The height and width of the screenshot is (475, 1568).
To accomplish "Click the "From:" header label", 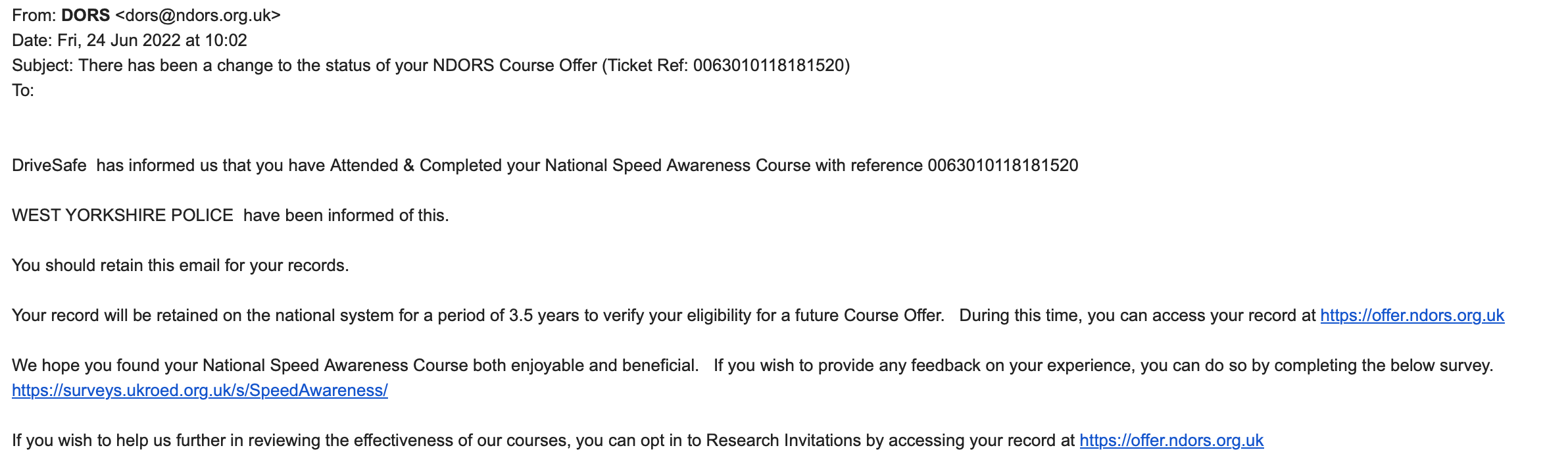I will (x=34, y=16).
